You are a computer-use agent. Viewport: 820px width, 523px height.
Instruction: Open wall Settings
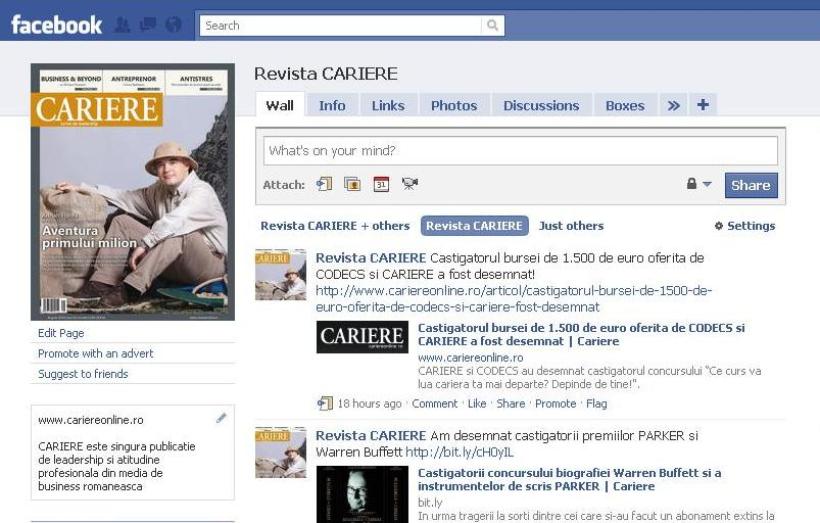(745, 226)
